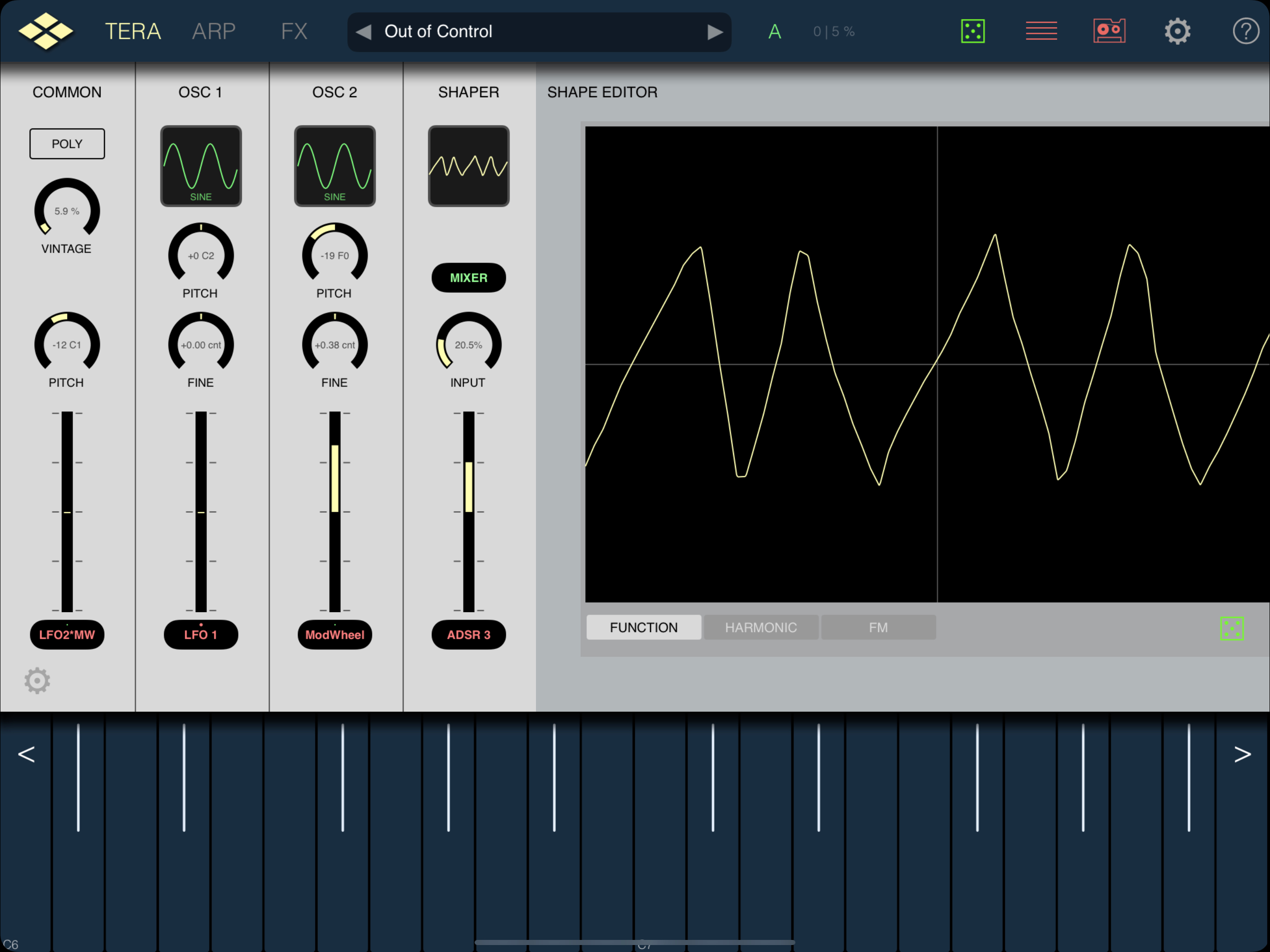Toggle the POLY voice mode button
Image resolution: width=1270 pixels, height=952 pixels.
tap(67, 144)
